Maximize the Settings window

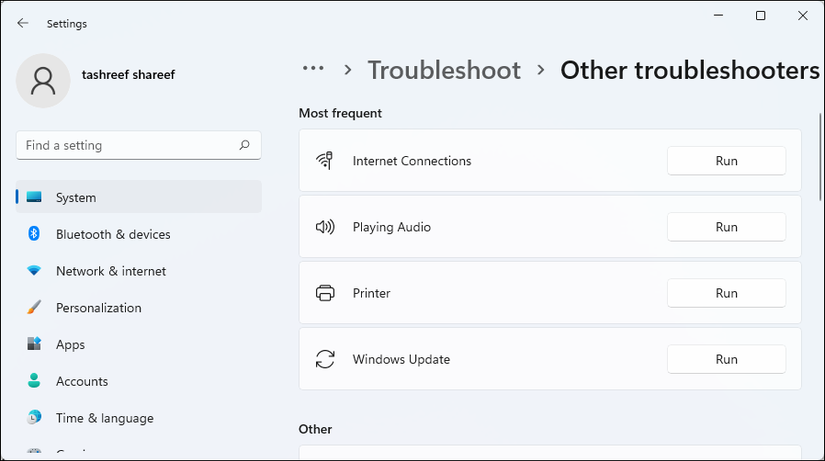760,16
